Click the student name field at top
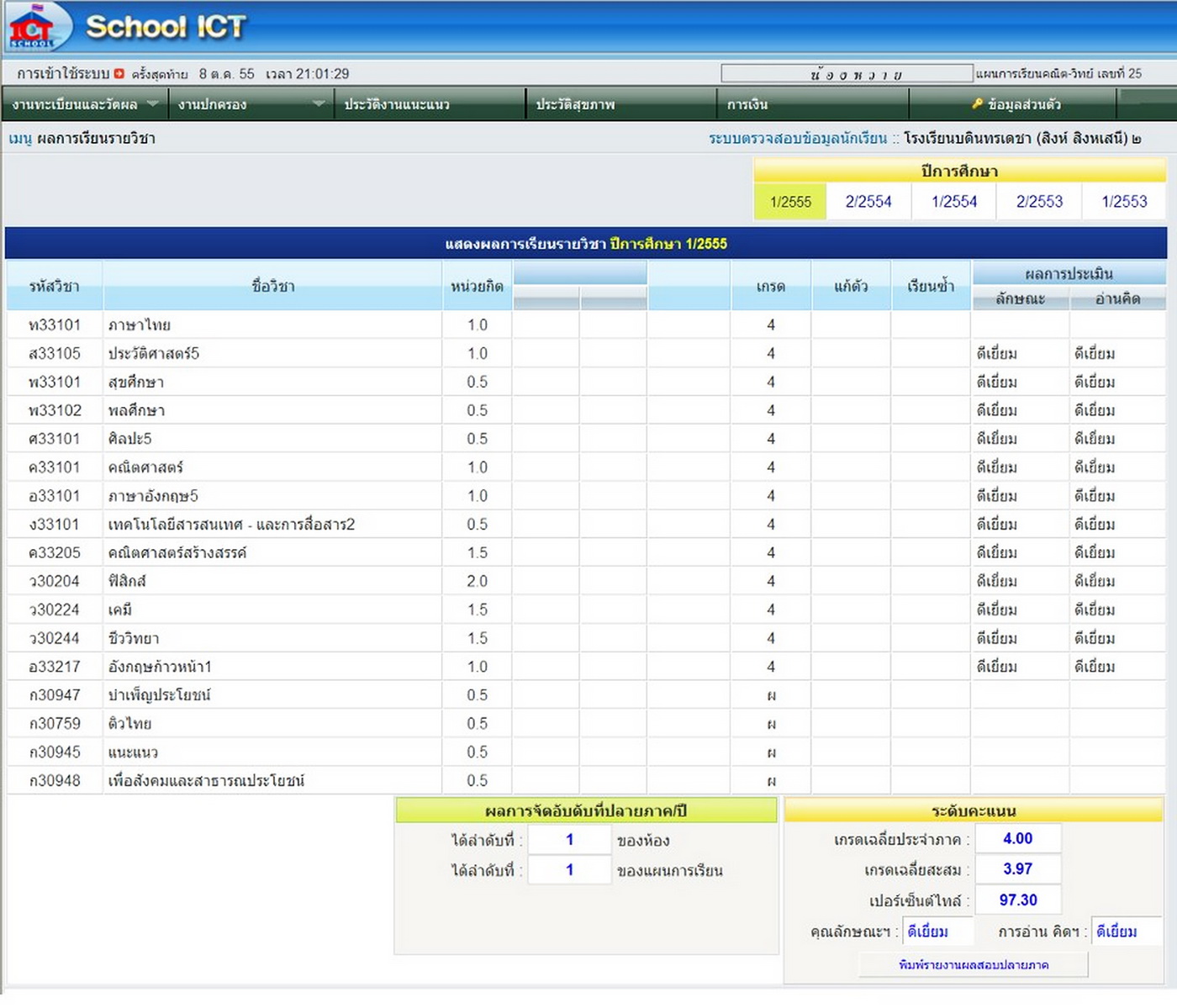The image size is (1177, 1008). (x=847, y=74)
